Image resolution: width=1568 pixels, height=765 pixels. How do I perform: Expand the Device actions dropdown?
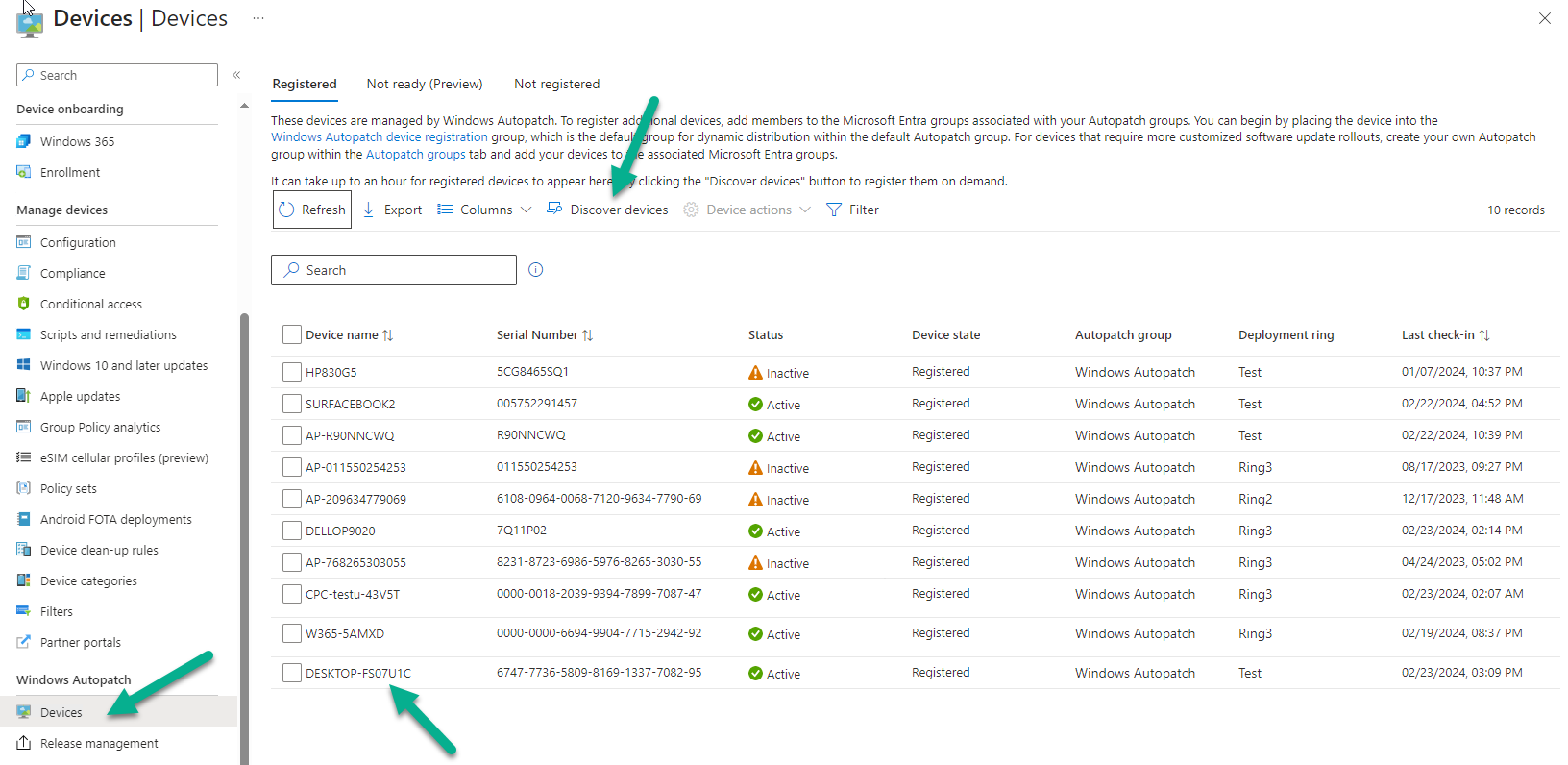[747, 210]
